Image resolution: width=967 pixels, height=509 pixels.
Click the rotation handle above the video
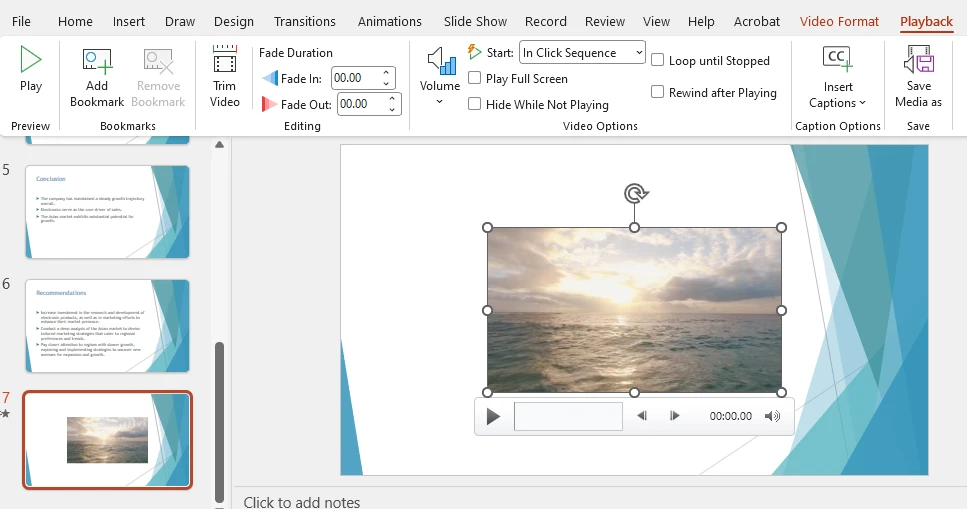pyautogui.click(x=635, y=194)
